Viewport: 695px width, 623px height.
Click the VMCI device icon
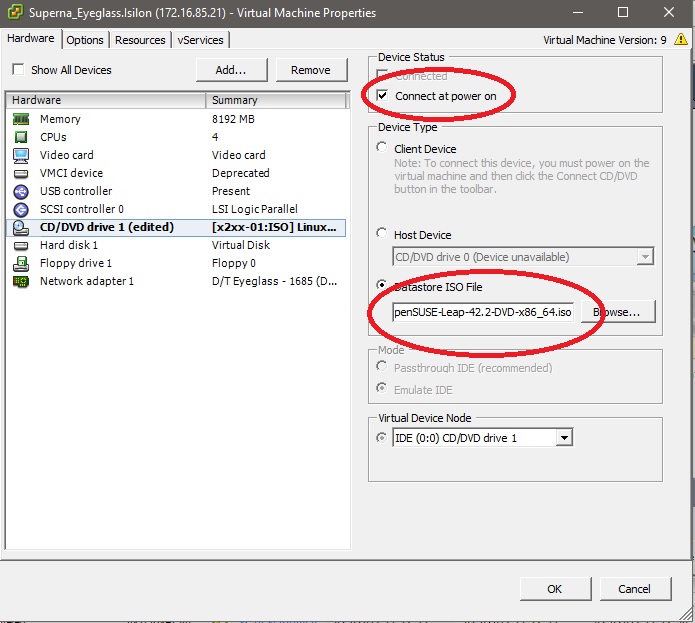tap(21, 173)
